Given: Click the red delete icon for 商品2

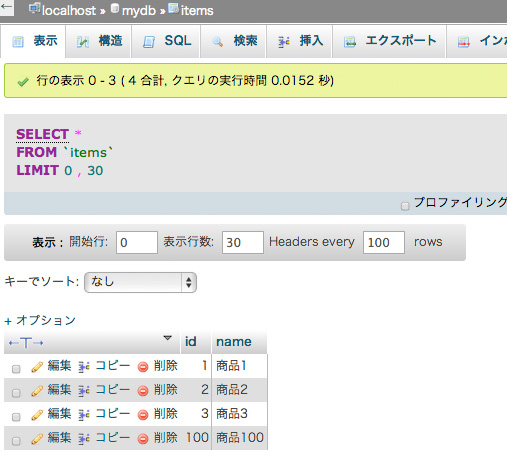Looking at the screenshot, I should tap(143, 391).
